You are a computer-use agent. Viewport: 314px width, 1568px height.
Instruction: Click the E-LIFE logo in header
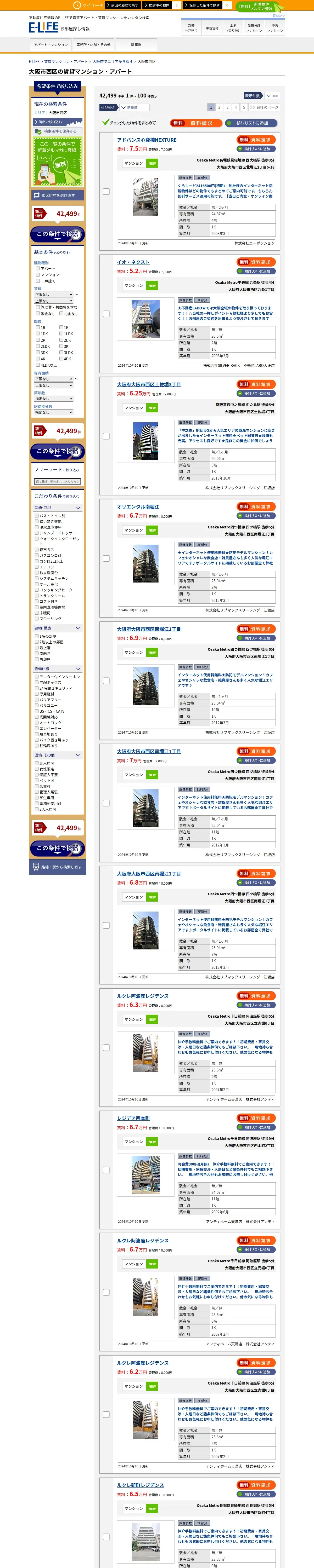tap(43, 28)
